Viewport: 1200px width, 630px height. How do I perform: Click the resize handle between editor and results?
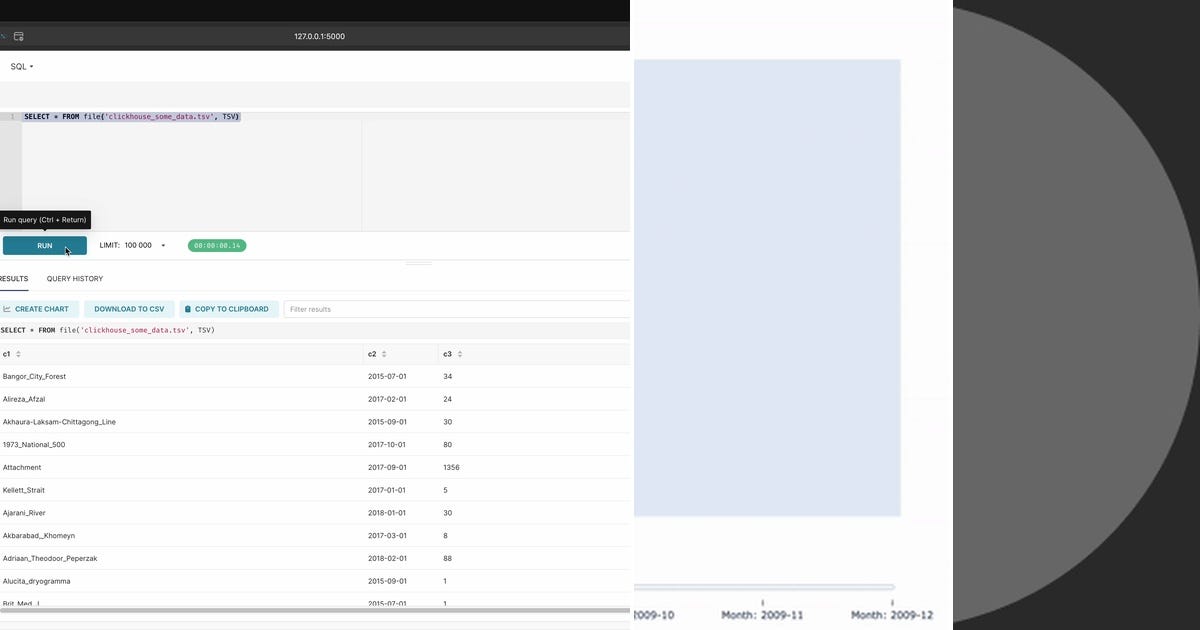click(418, 263)
